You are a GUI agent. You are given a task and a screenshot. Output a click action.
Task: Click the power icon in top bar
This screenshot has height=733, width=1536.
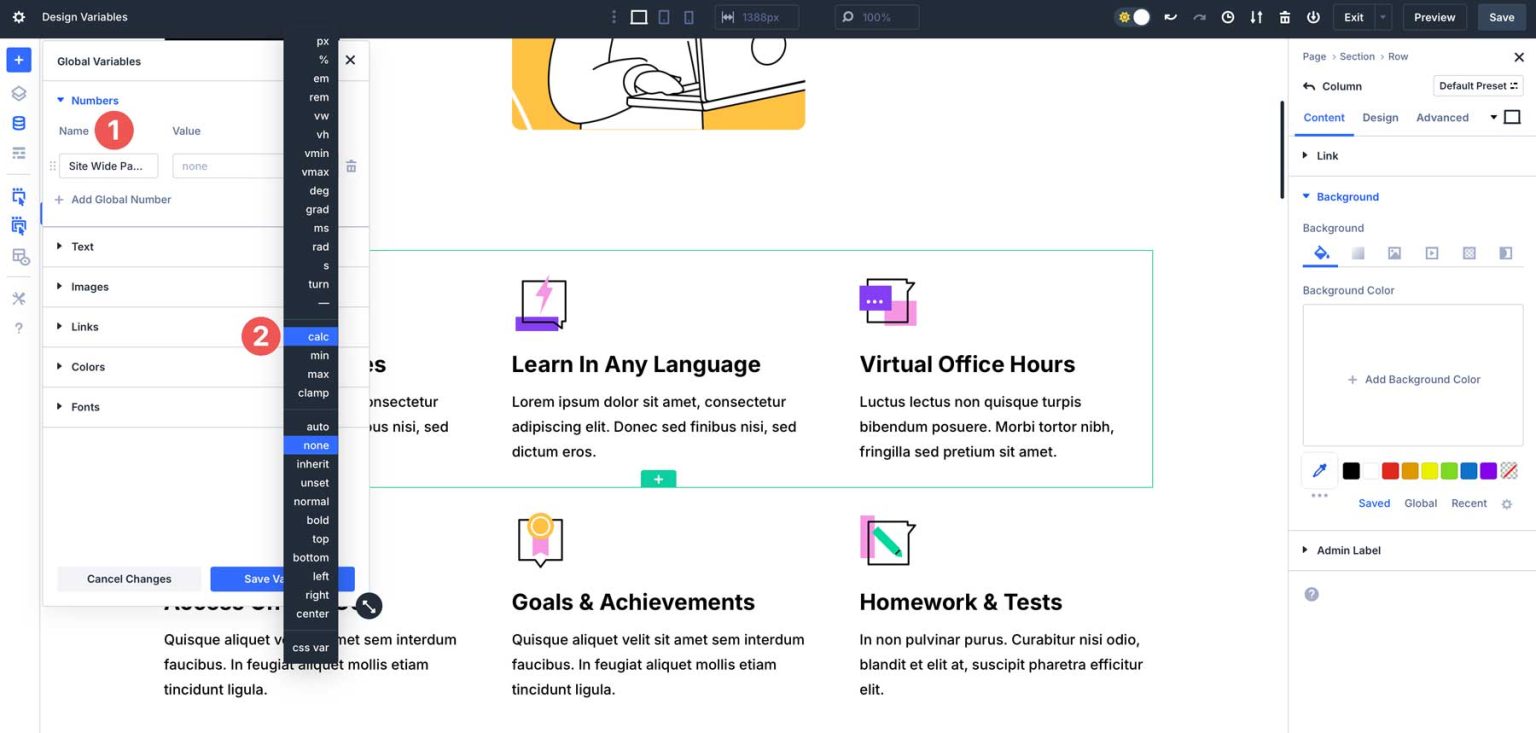tap(1313, 17)
